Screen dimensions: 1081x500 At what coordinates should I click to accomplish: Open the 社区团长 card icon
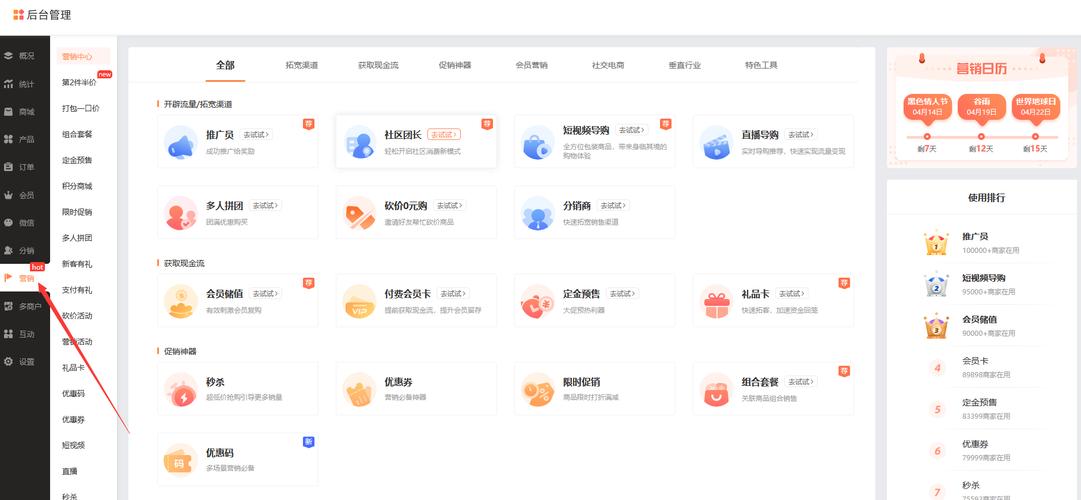[359, 143]
